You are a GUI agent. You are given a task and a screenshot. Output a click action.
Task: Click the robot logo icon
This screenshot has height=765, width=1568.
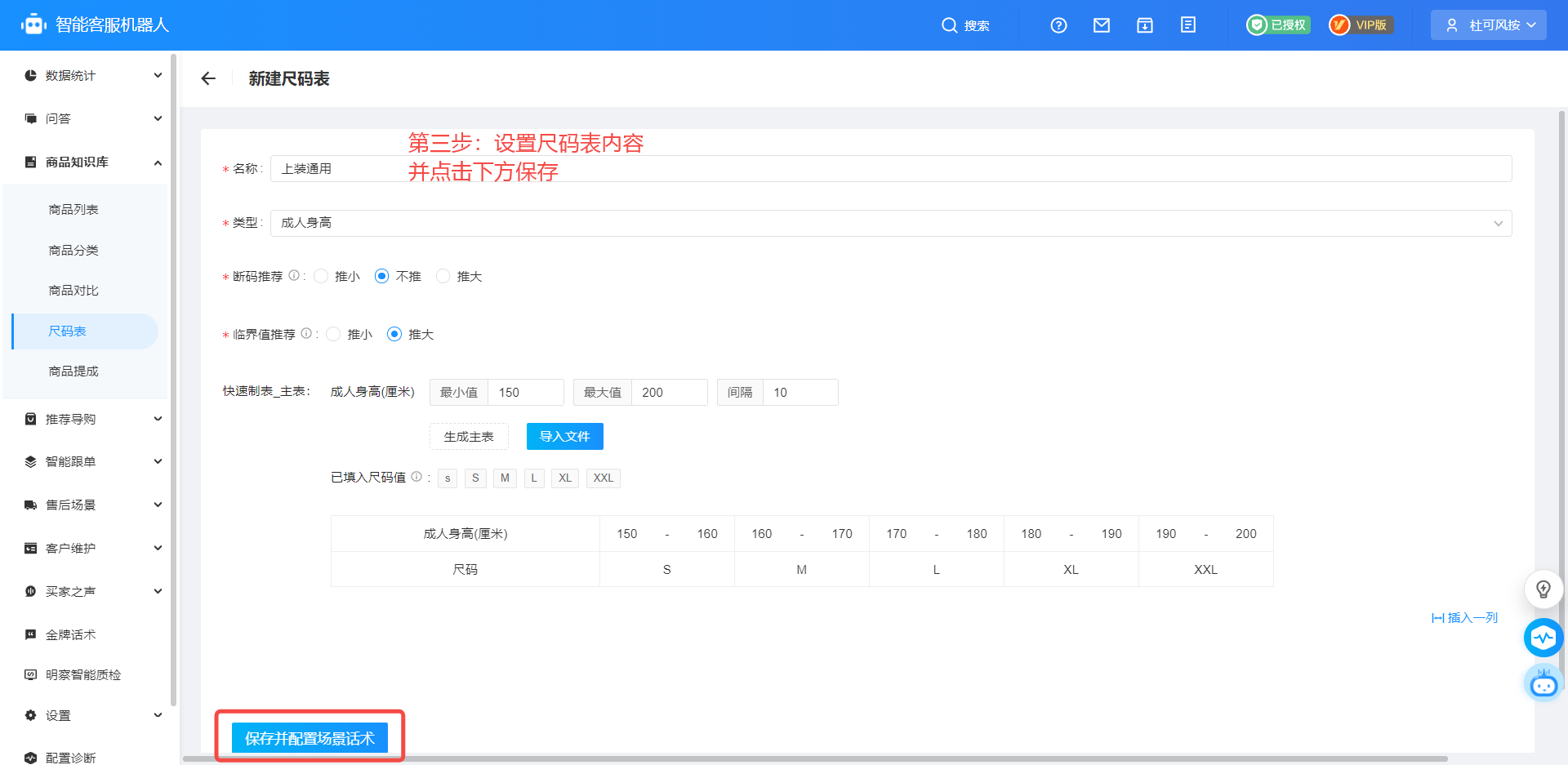tap(33, 24)
